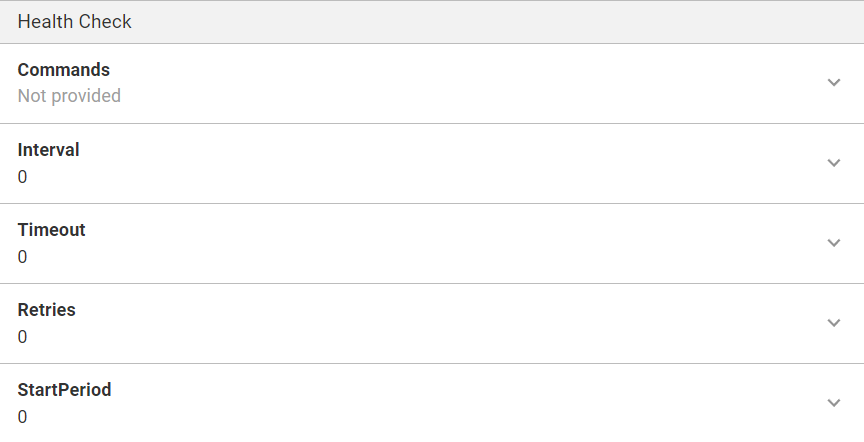Click empty middle area of Interval panel
Image resolution: width=864 pixels, height=442 pixels.
coord(432,163)
